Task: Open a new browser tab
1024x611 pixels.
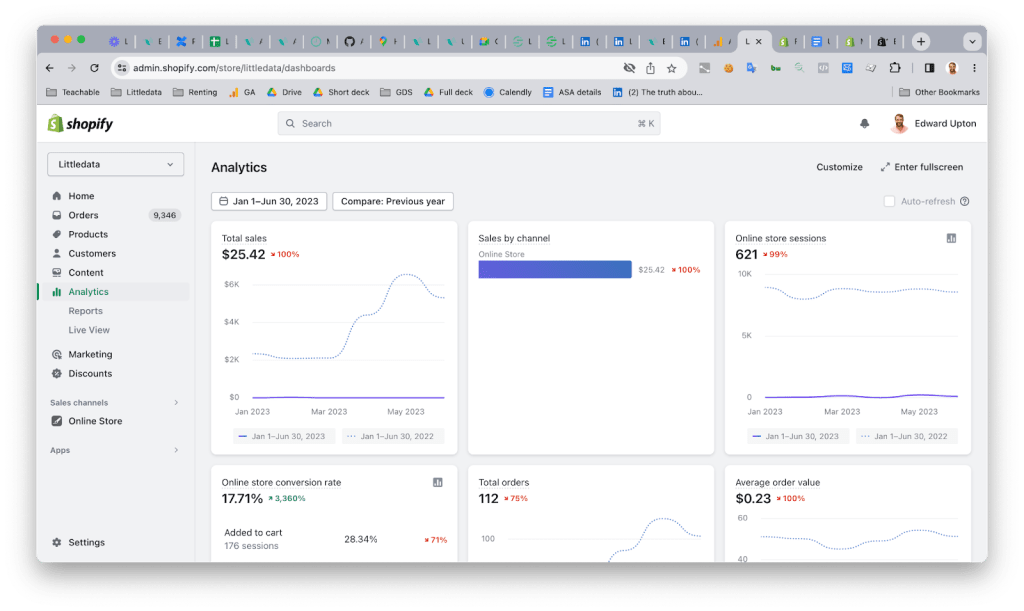Action: click(x=921, y=42)
